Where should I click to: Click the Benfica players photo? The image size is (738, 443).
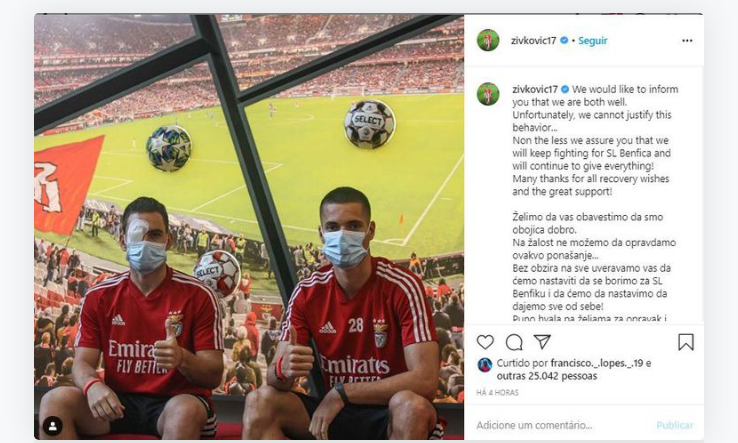tap(249, 227)
